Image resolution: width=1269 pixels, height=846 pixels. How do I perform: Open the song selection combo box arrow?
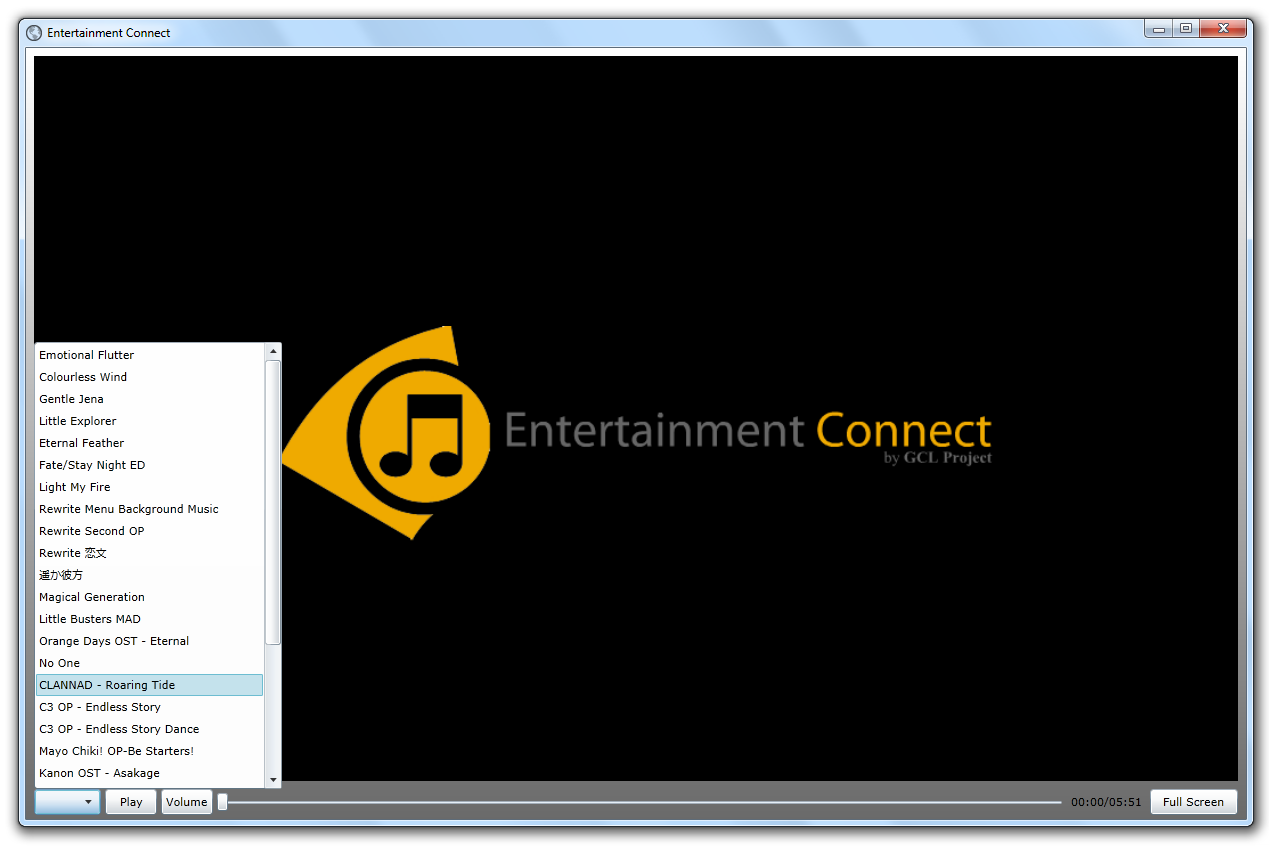[x=88, y=802]
